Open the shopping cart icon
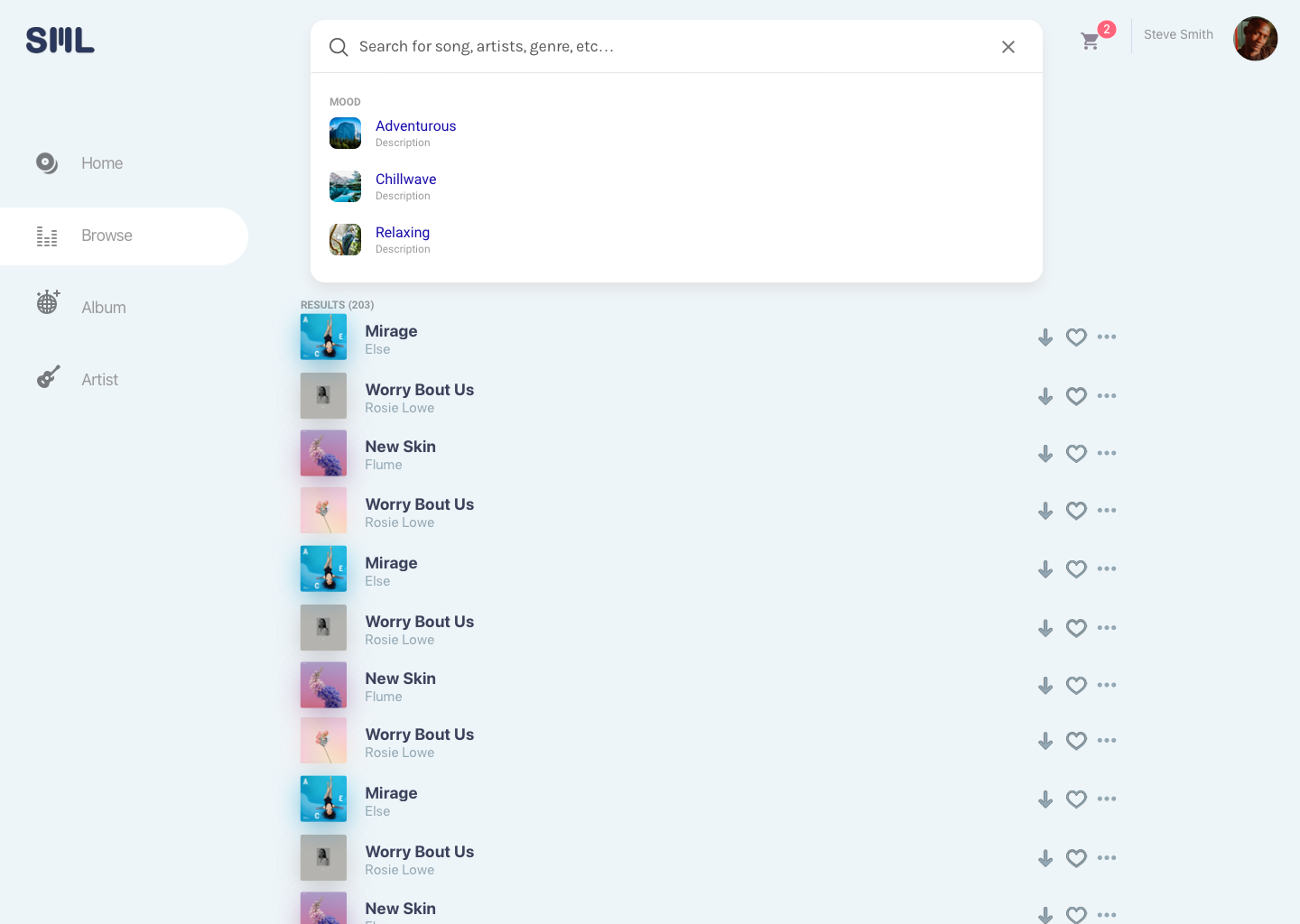 pyautogui.click(x=1090, y=41)
